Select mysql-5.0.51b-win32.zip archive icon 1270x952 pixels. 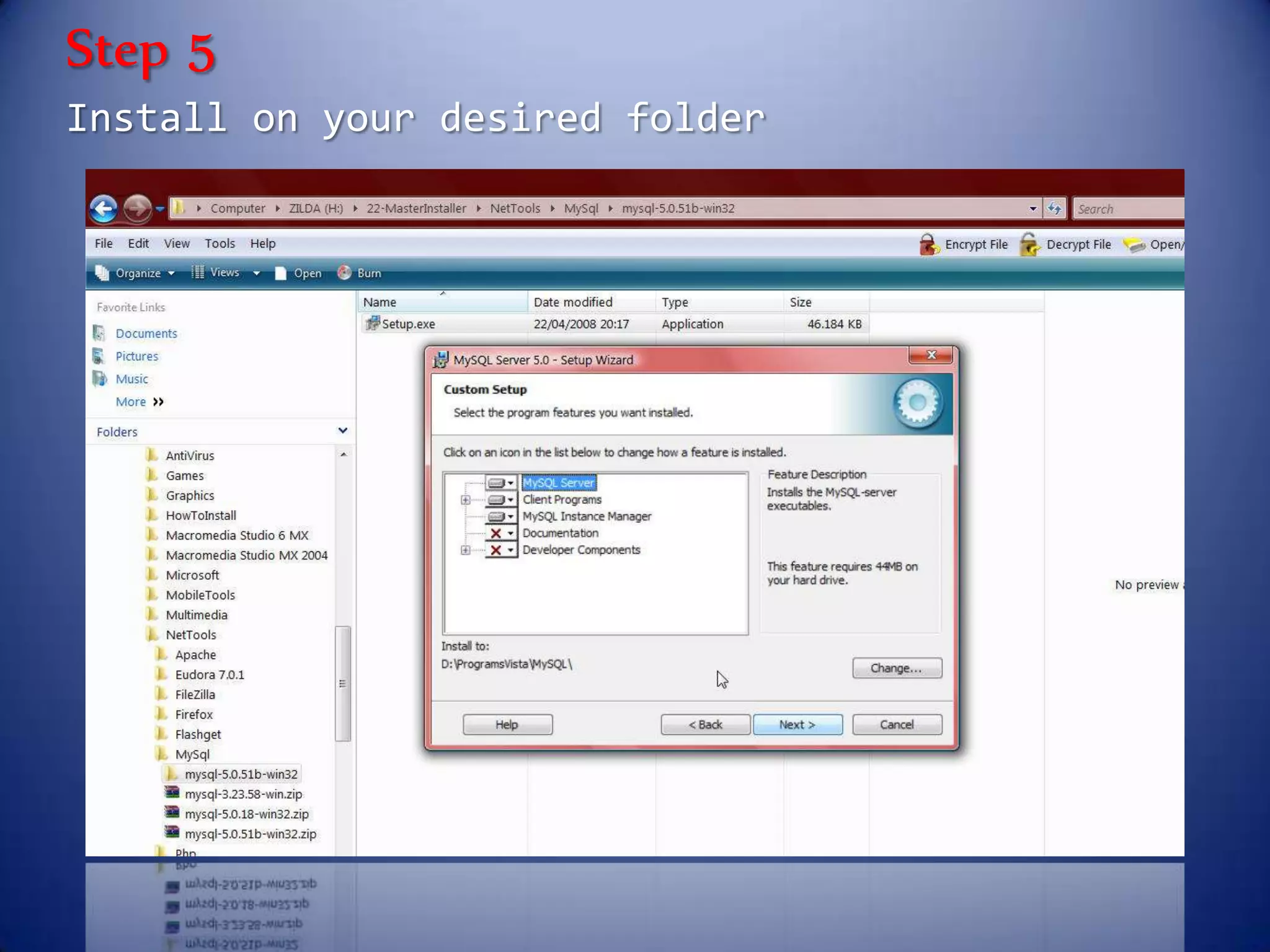(x=172, y=832)
